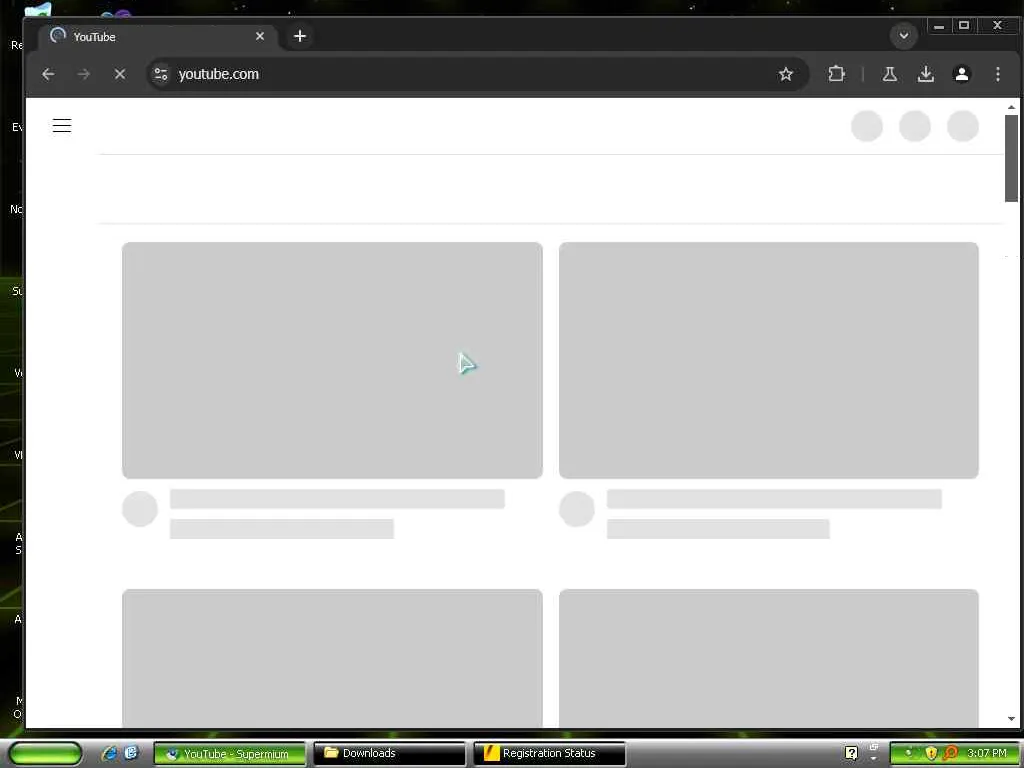Open the YouTube hamburger guide menu
This screenshot has width=1024, height=768.
[x=62, y=125]
